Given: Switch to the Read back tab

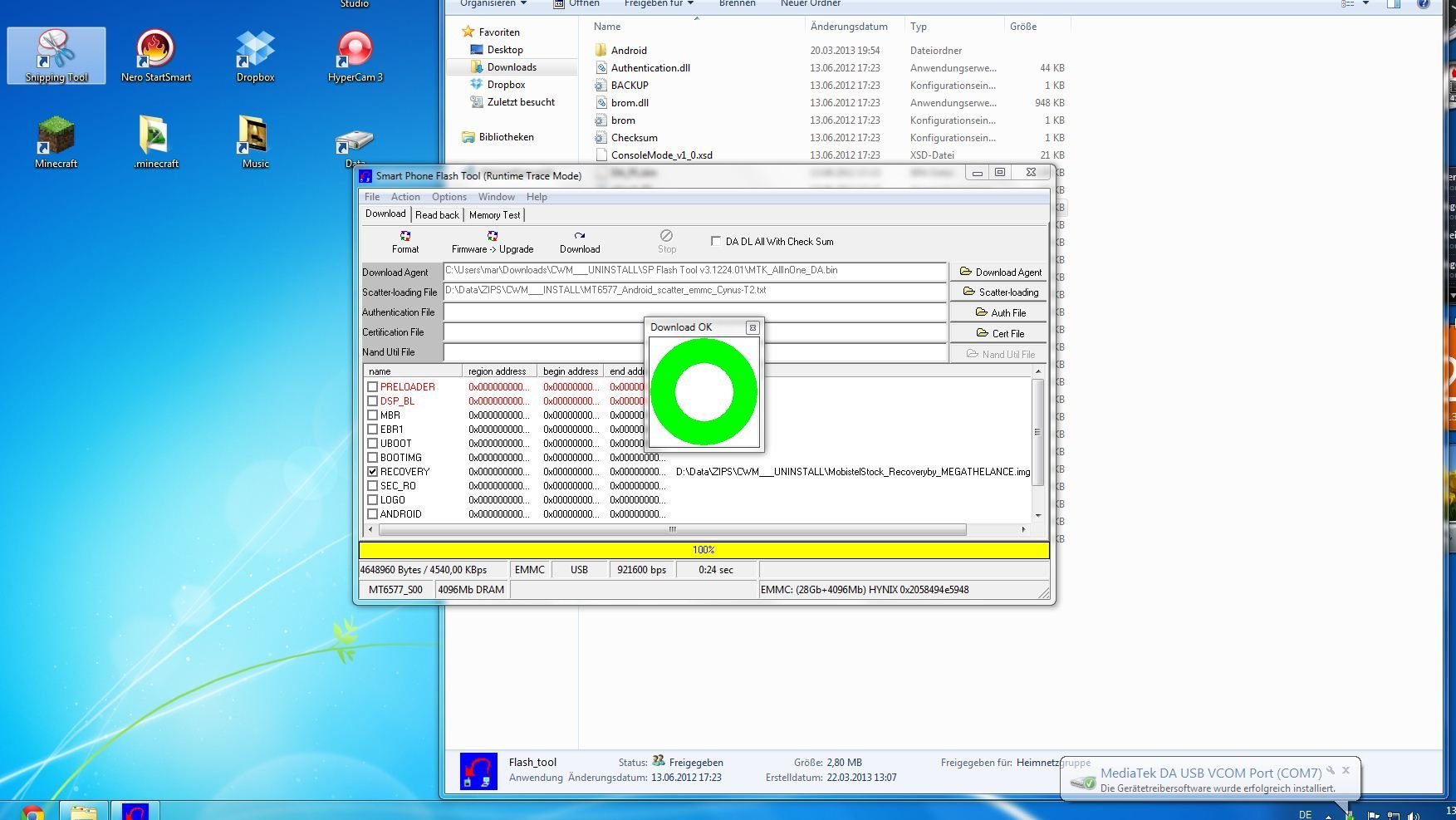Looking at the screenshot, I should click(x=437, y=215).
